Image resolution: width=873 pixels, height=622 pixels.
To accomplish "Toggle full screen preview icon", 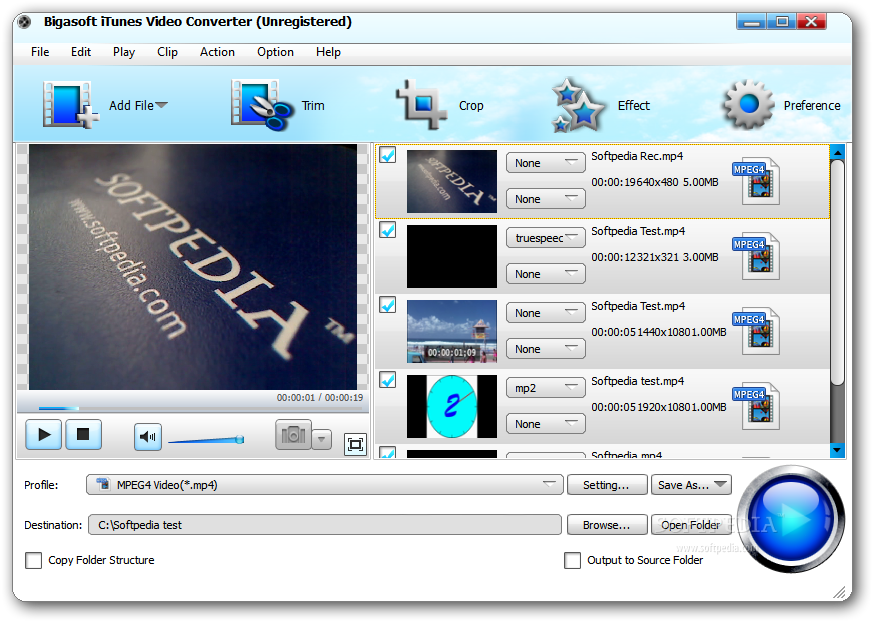I will (x=355, y=444).
